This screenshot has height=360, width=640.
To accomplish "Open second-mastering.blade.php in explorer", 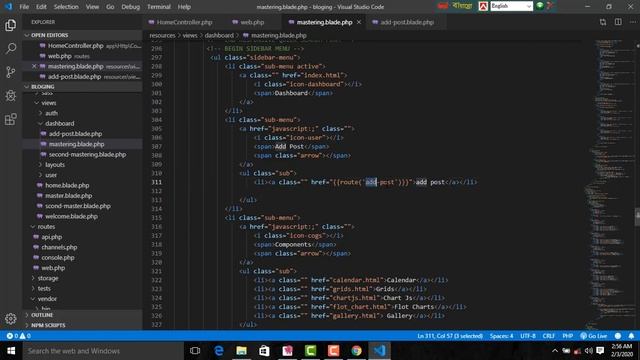I will 87,154.
